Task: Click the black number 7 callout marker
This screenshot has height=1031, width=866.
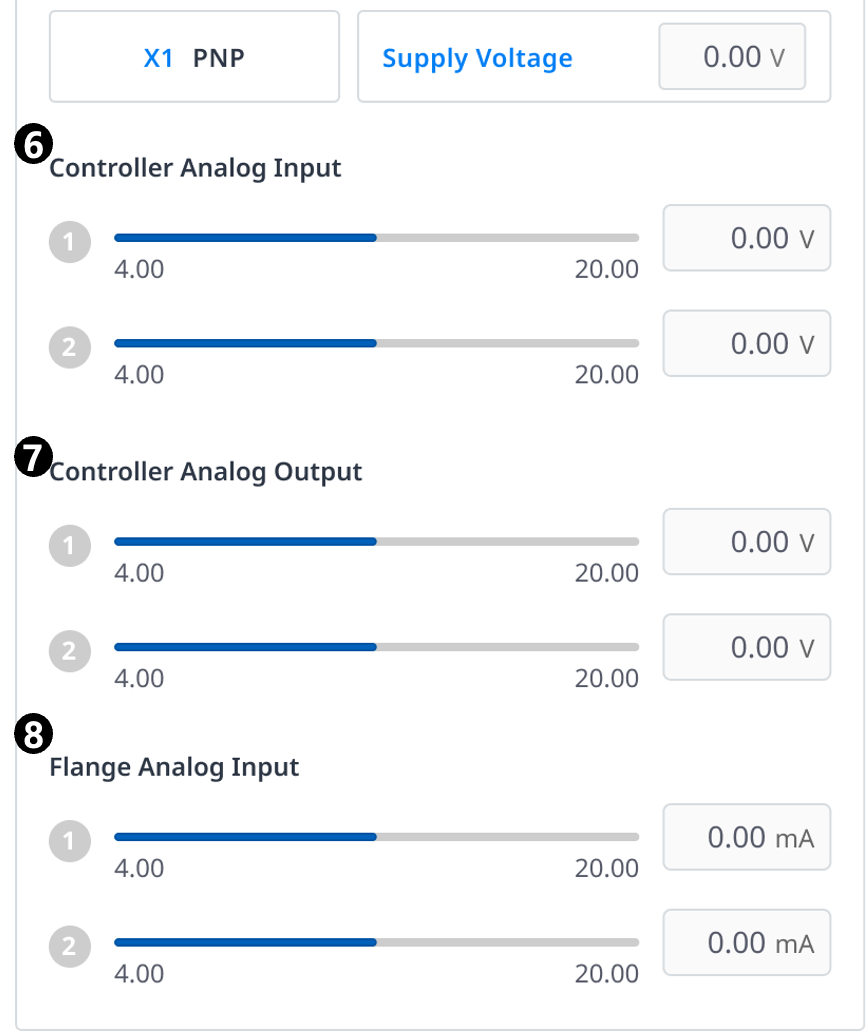Action: pos(31,459)
